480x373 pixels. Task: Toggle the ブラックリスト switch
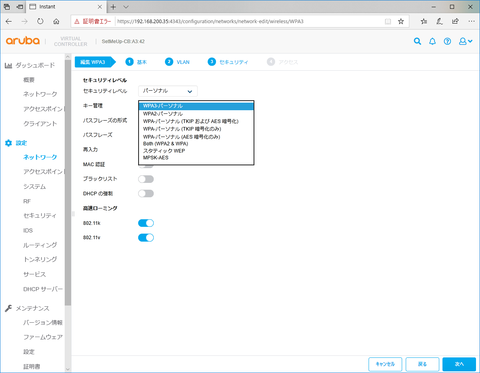146,179
